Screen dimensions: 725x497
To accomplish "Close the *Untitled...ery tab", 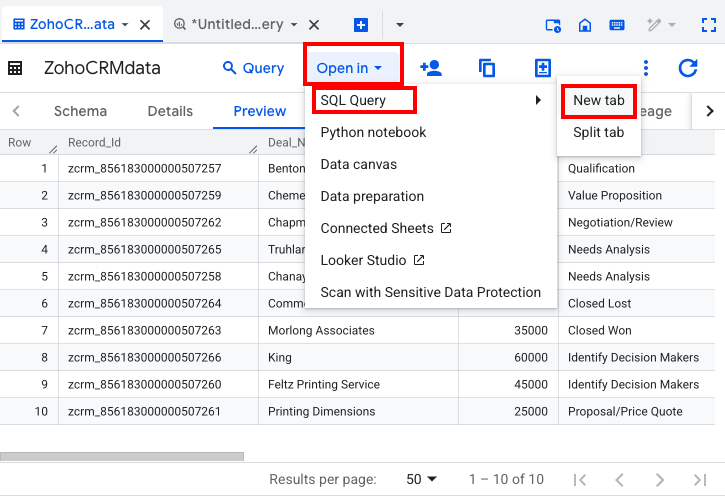I will (x=314, y=25).
